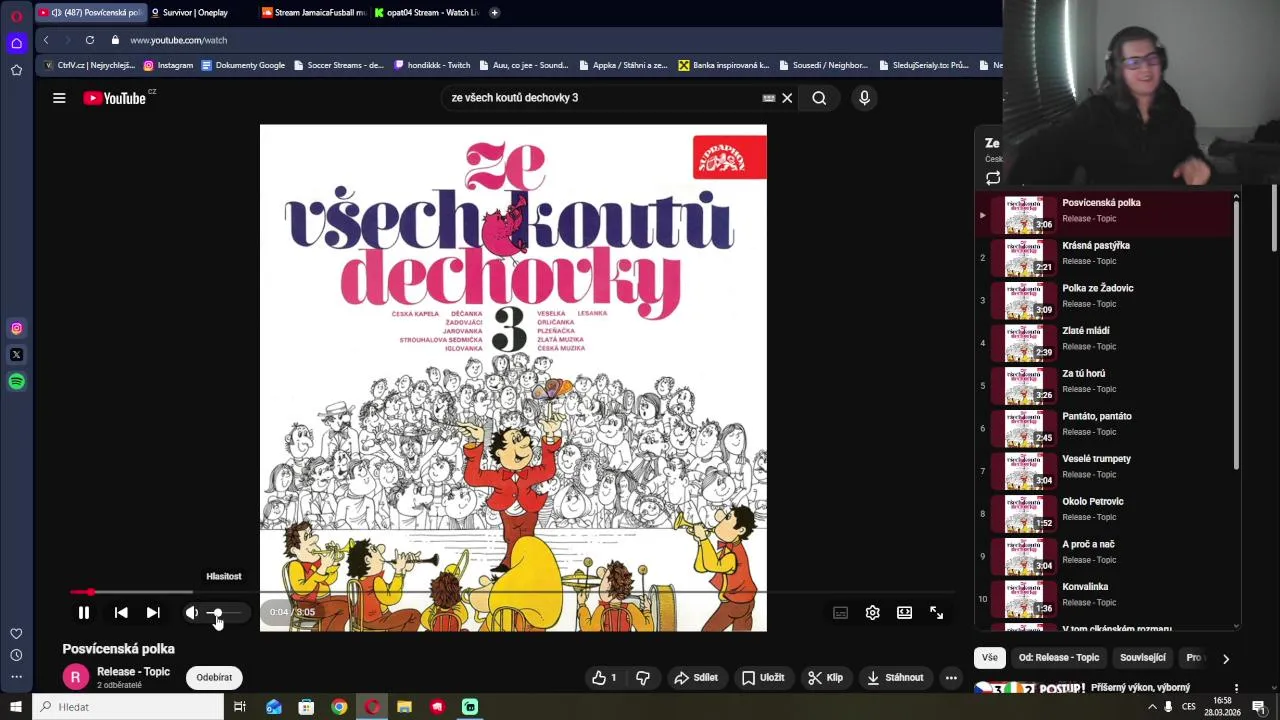1280x720 pixels.
Task: Switch to Stream JamaicaFusball tab
Action: [312, 13]
